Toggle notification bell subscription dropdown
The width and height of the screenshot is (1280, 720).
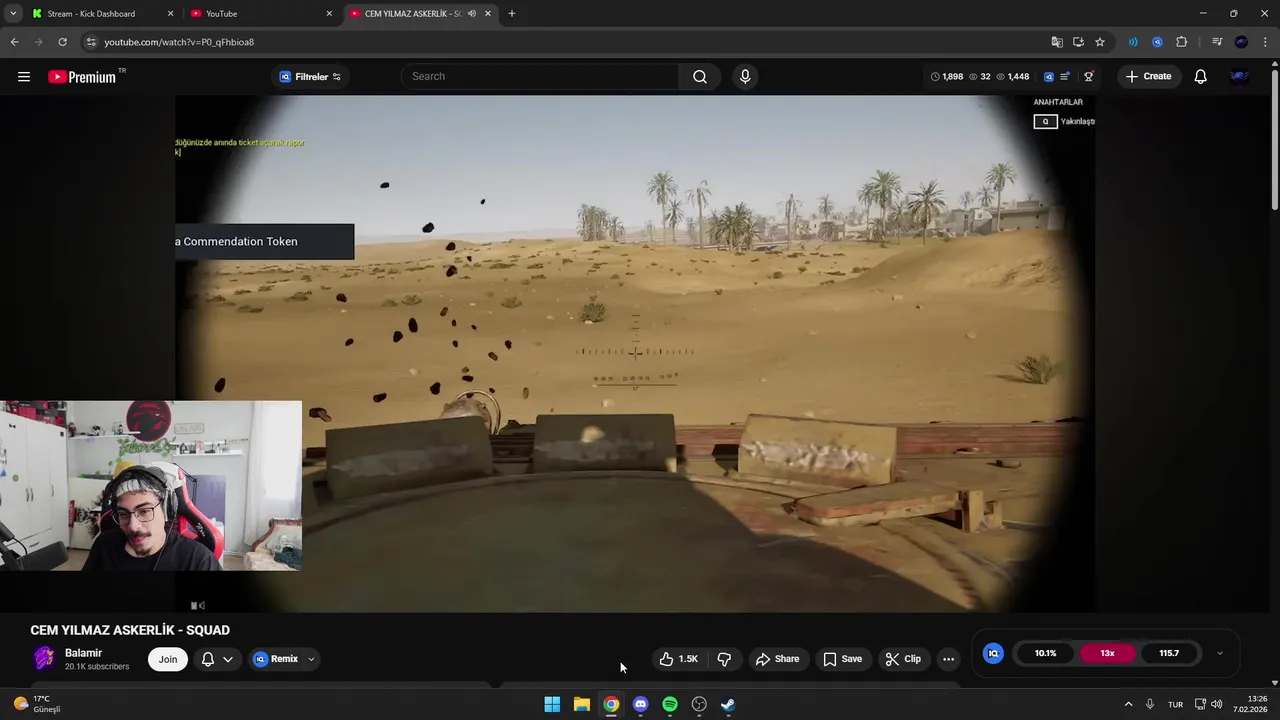tap(217, 659)
